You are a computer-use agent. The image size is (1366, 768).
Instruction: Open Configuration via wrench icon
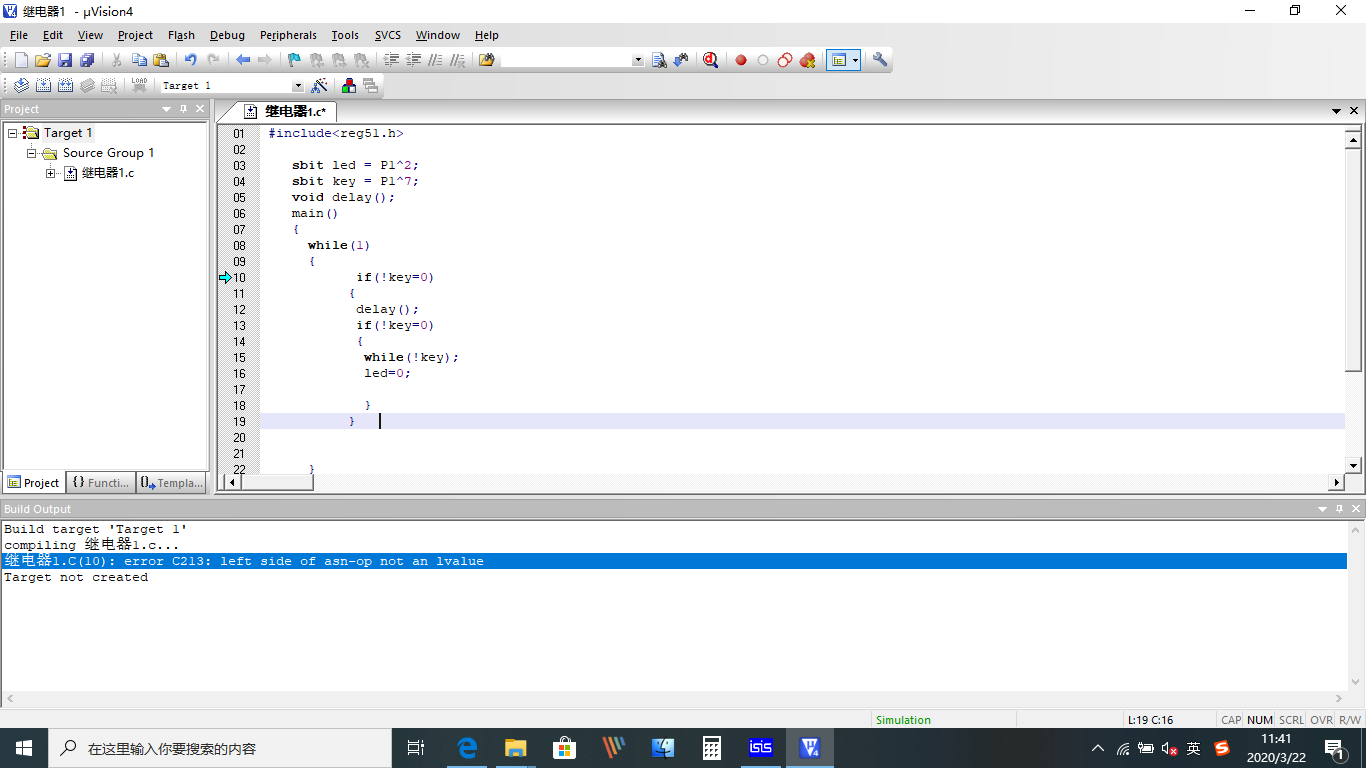coord(880,60)
